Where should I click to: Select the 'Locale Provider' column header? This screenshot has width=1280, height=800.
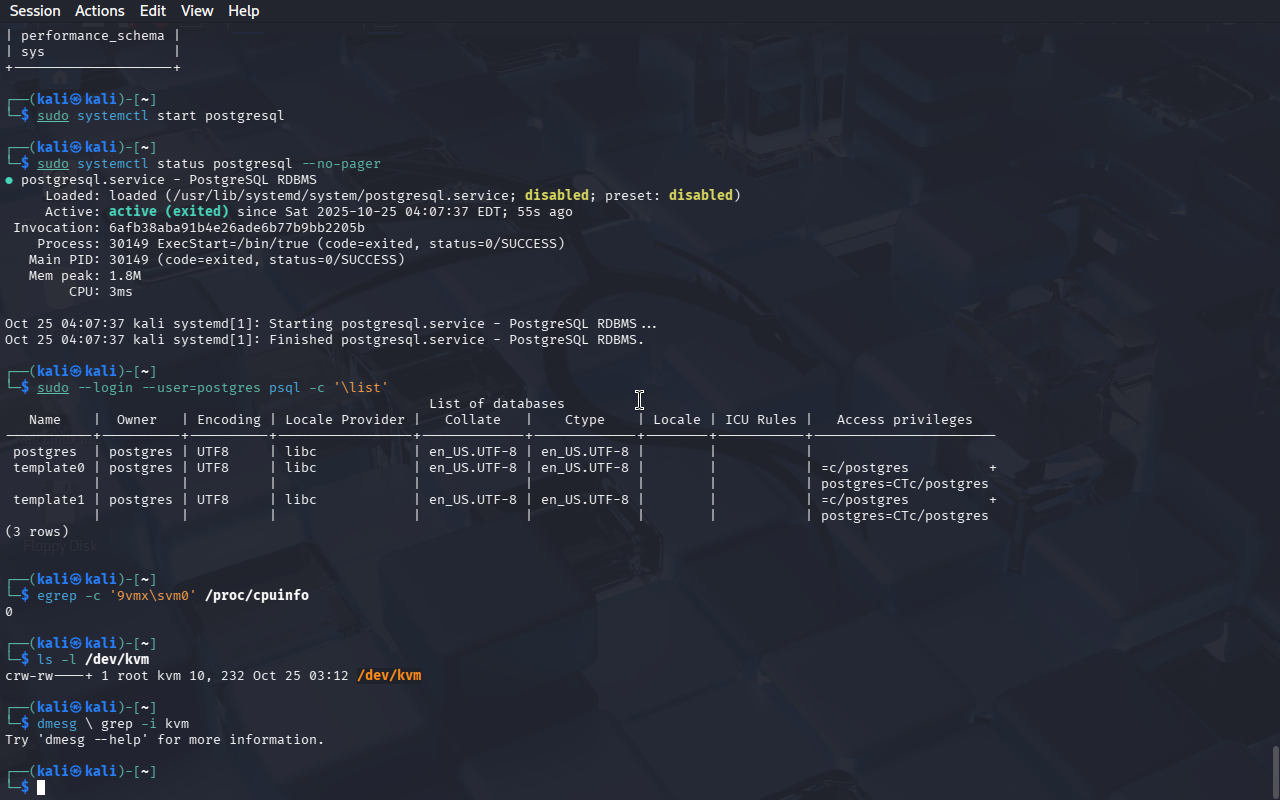pos(345,420)
